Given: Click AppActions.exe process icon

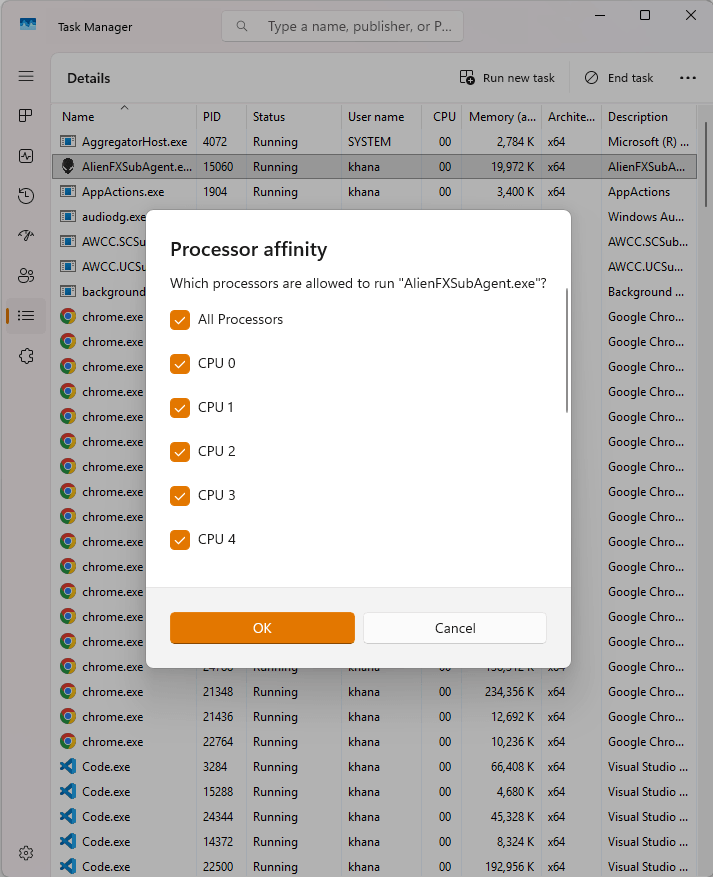Looking at the screenshot, I should point(68,191).
